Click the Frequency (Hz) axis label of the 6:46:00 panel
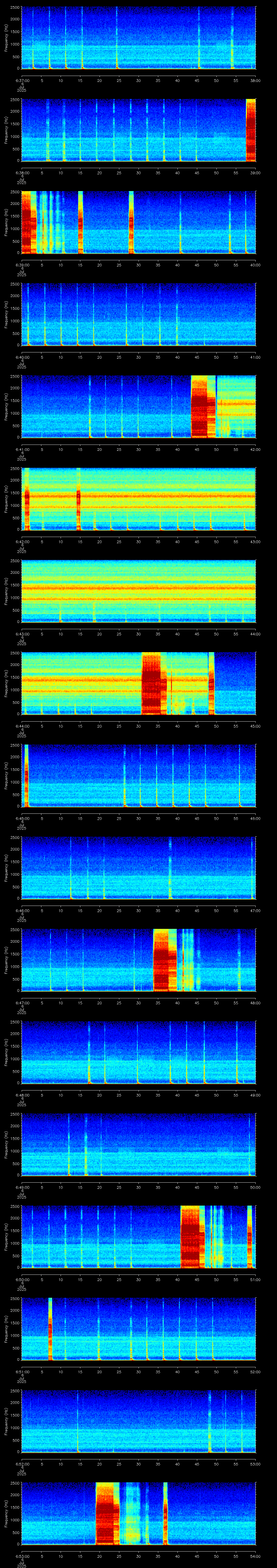The width and height of the screenshot is (277, 1568). click(6, 868)
